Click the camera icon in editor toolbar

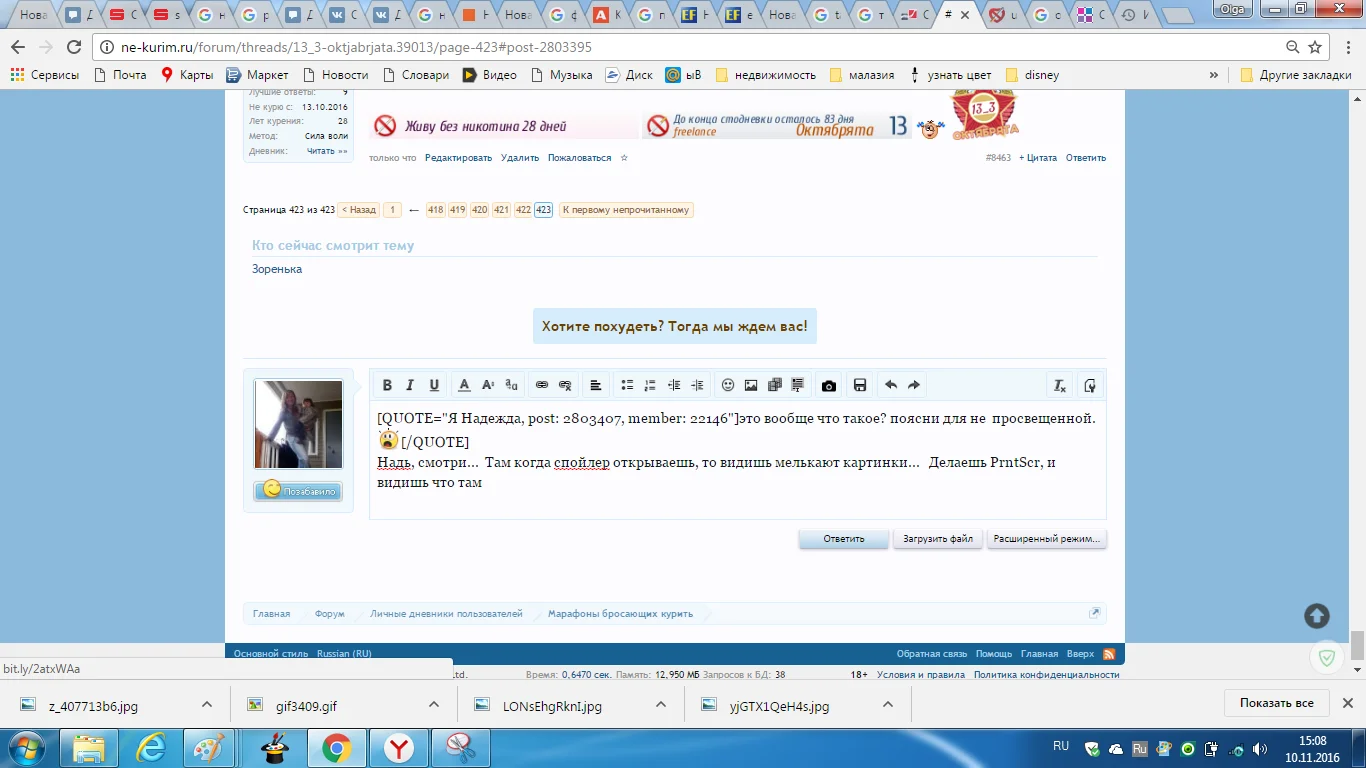coord(828,385)
